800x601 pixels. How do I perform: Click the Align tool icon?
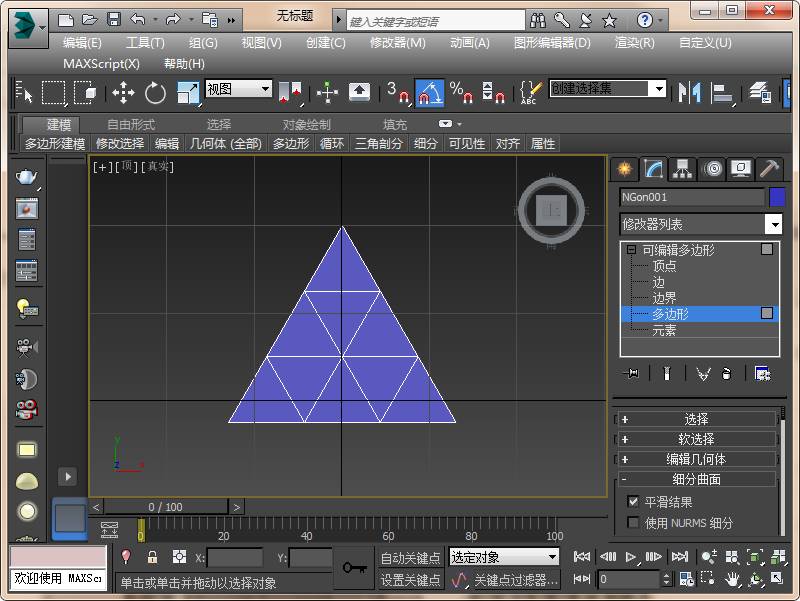click(722, 92)
